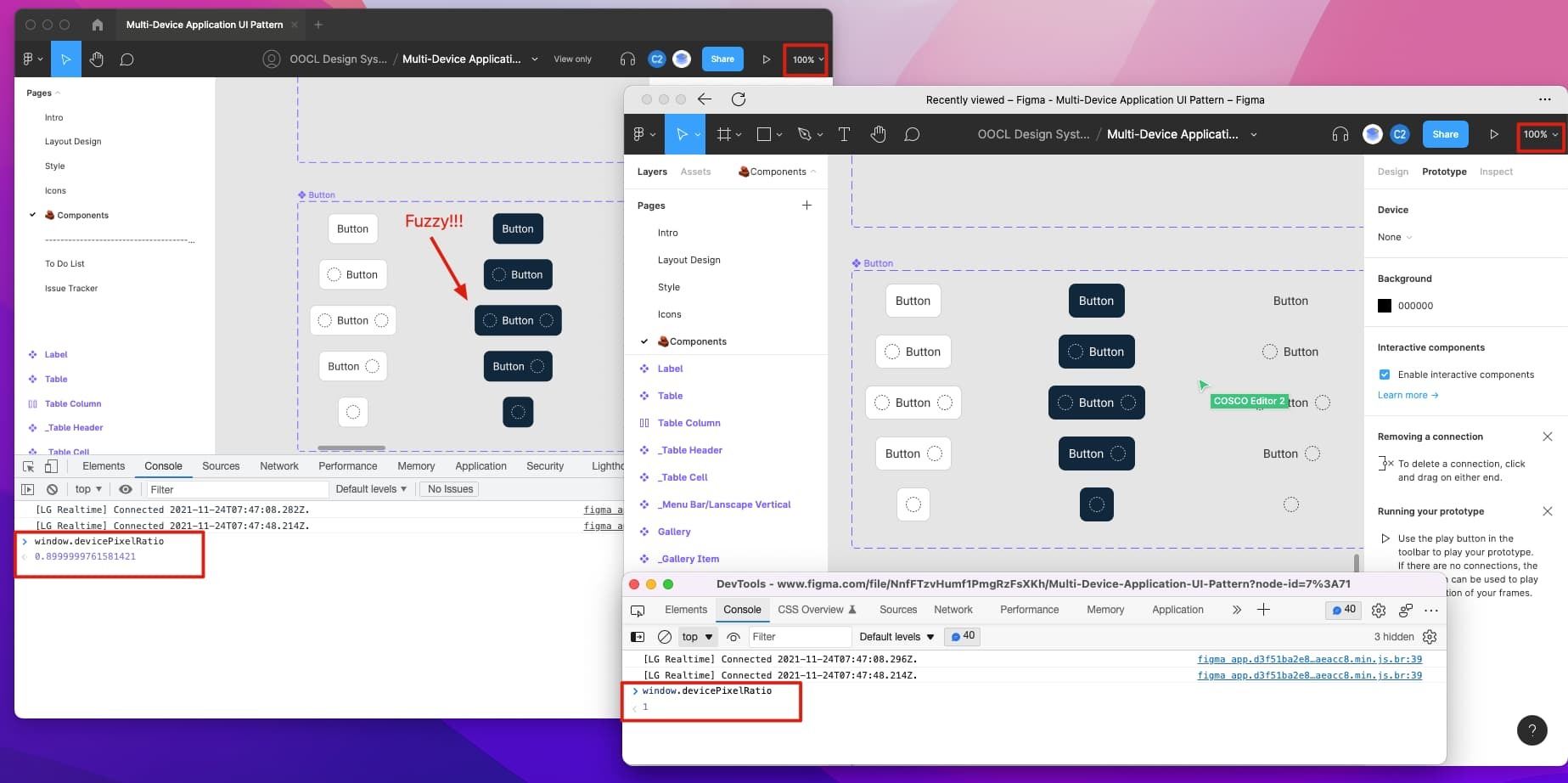
Task: Click the black 000000 background color swatch
Action: coord(1385,306)
